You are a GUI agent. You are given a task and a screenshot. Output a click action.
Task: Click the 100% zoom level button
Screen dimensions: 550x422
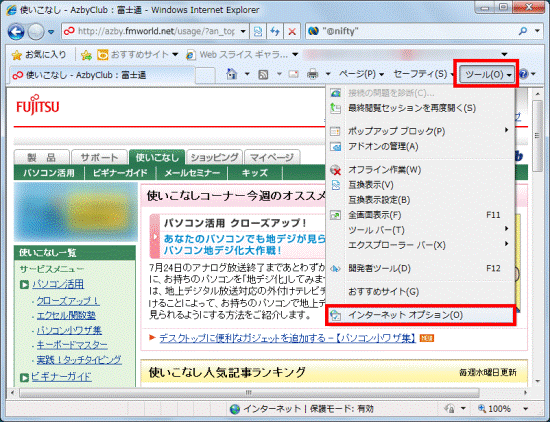[x=495, y=408]
